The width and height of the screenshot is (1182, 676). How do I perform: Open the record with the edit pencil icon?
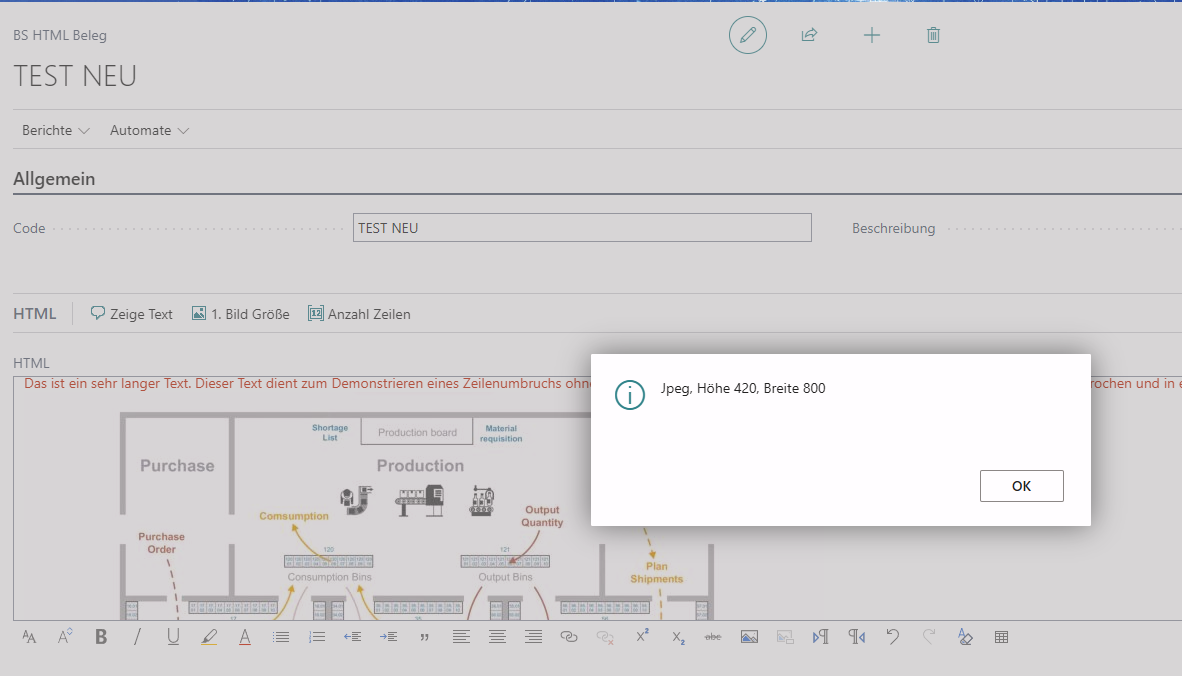click(x=747, y=34)
